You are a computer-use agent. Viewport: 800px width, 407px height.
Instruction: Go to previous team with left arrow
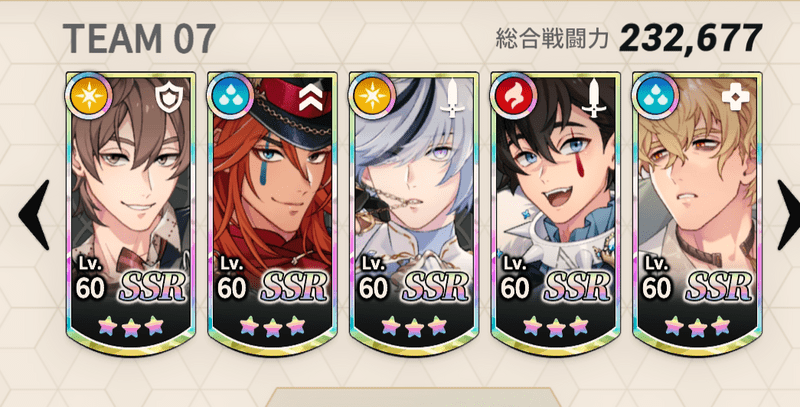(x=34, y=215)
